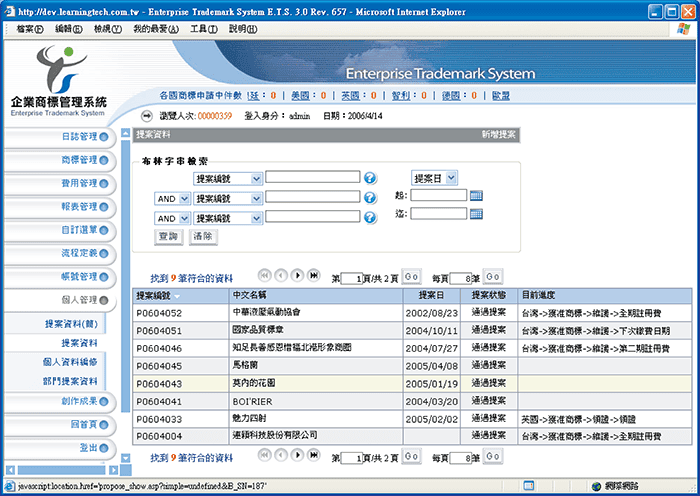The width and height of the screenshot is (700, 496).
Task: Open the calendar picker for the start date
Action: point(476,196)
